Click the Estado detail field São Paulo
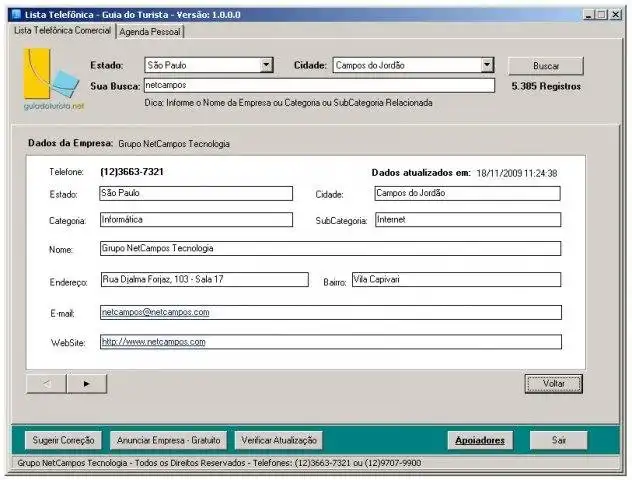Image resolution: width=632 pixels, height=480 pixels. tap(196, 193)
